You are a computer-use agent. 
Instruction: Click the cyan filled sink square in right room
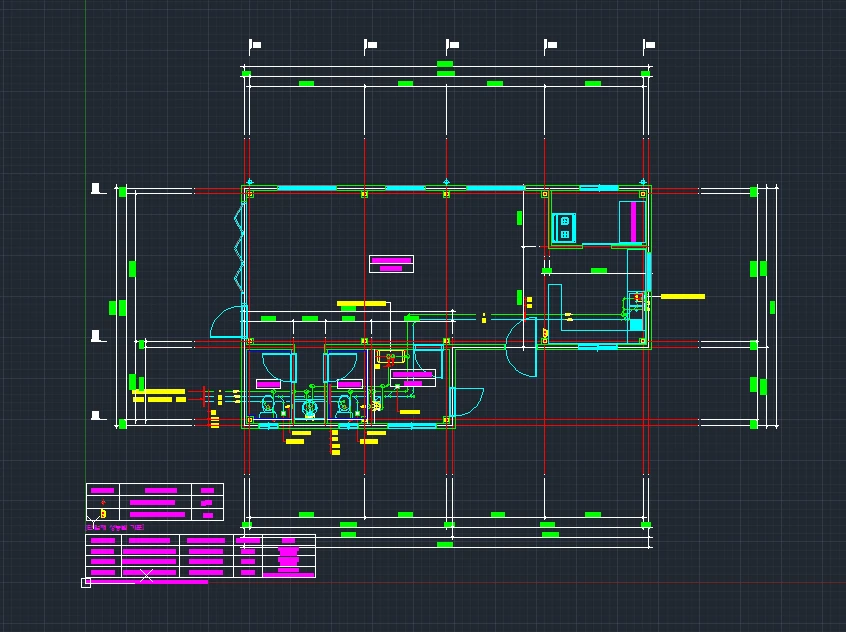coord(636,324)
